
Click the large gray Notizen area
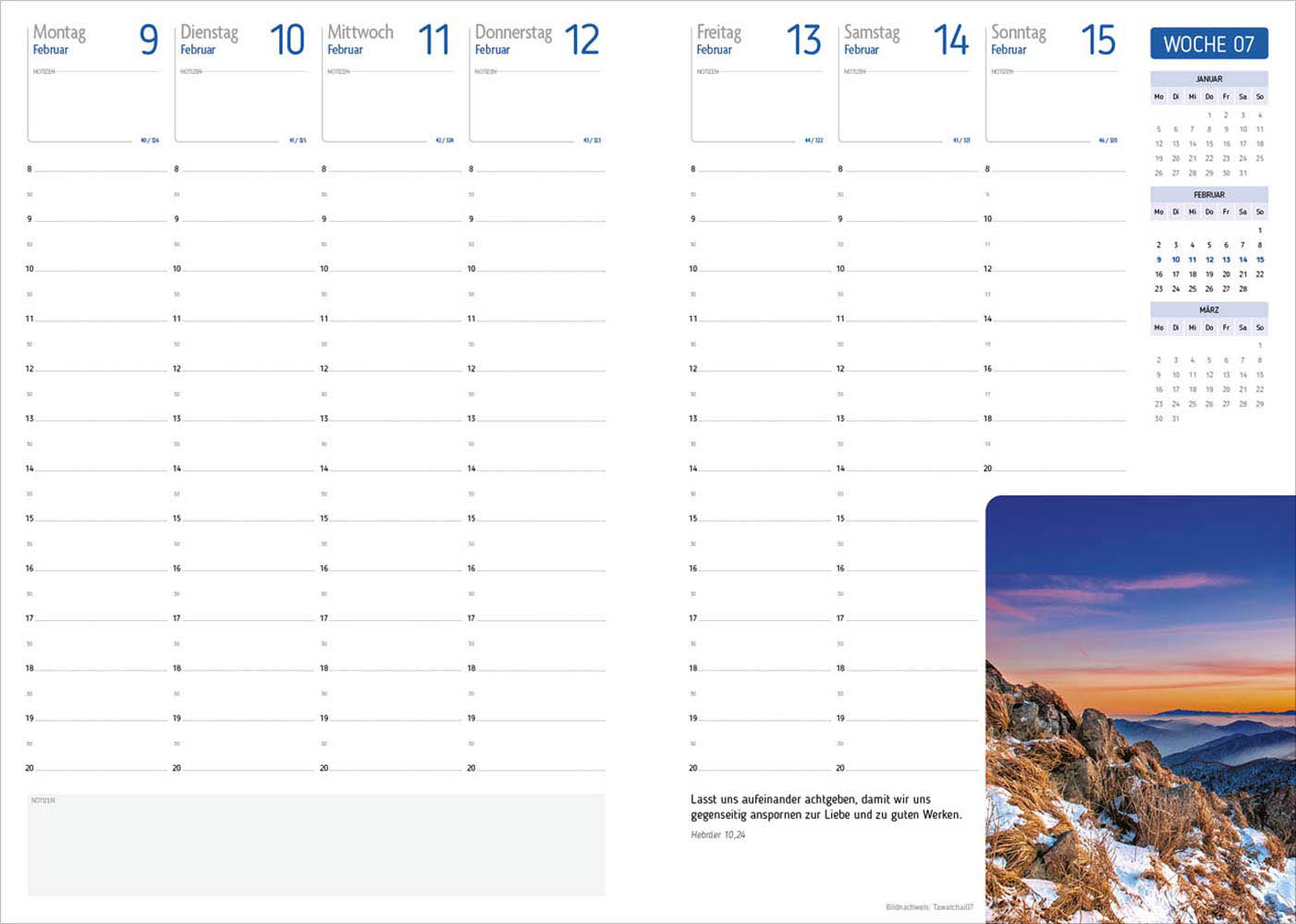(316, 845)
